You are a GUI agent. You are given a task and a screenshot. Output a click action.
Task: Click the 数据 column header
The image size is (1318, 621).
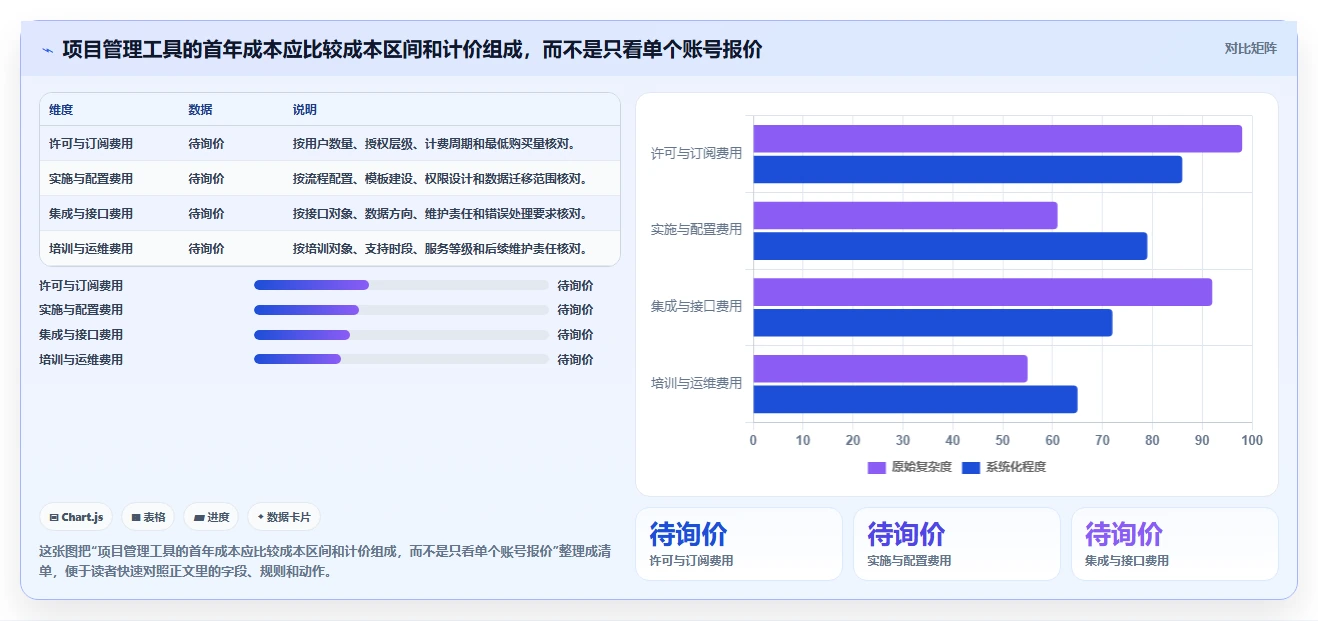[200, 110]
